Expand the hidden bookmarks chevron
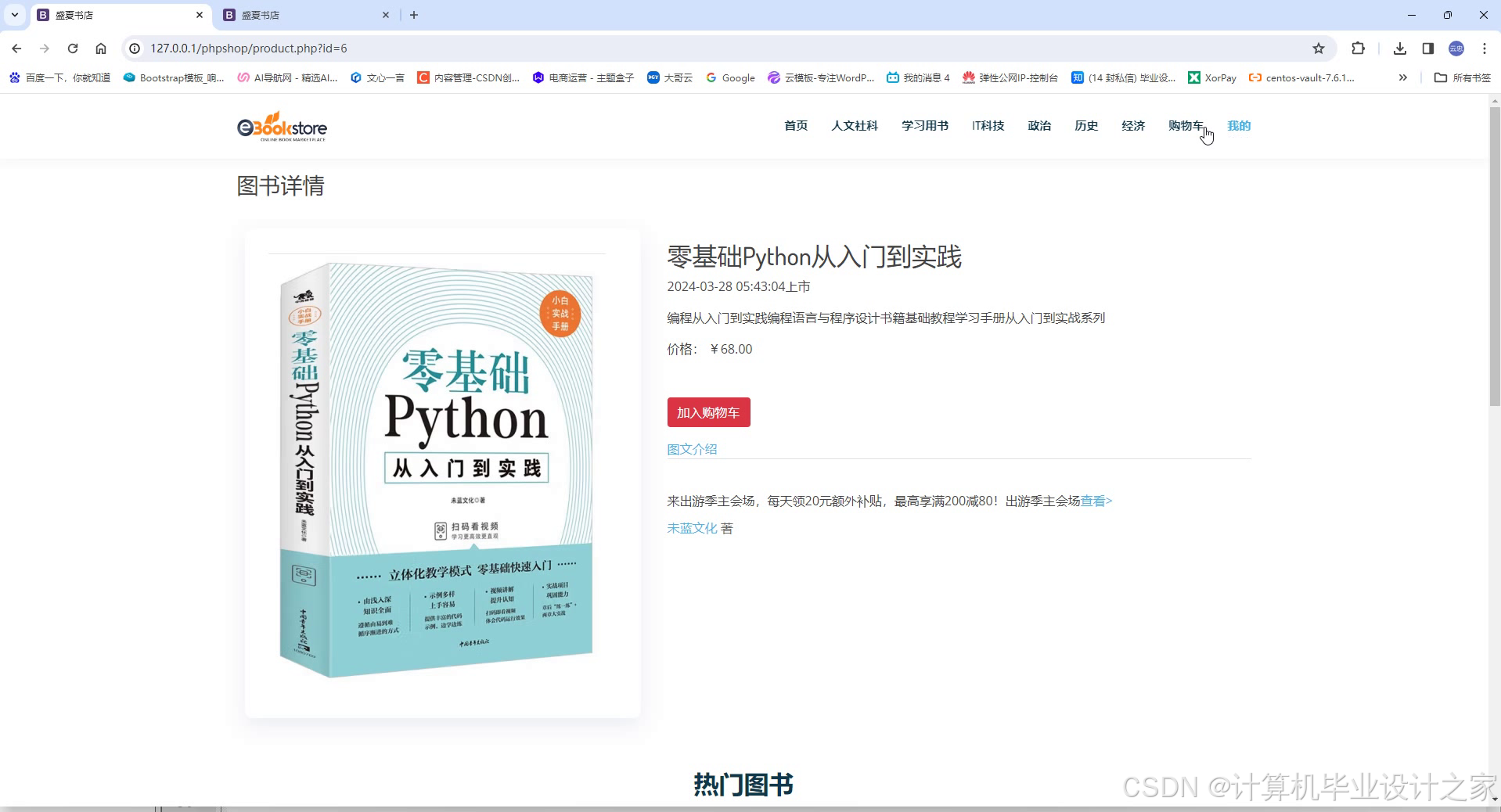1501x812 pixels. click(x=1403, y=77)
